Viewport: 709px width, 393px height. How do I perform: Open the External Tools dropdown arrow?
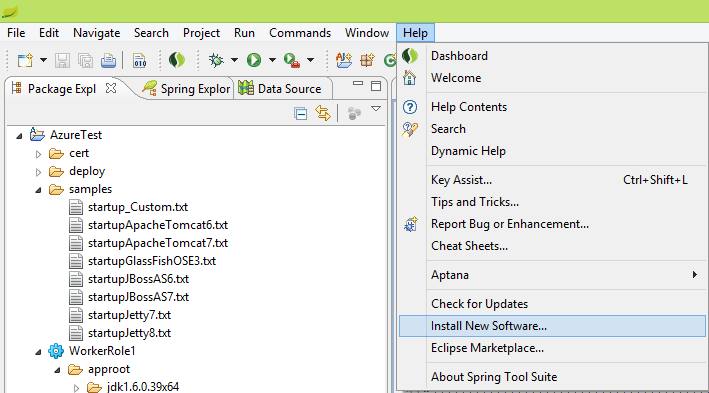pos(310,60)
